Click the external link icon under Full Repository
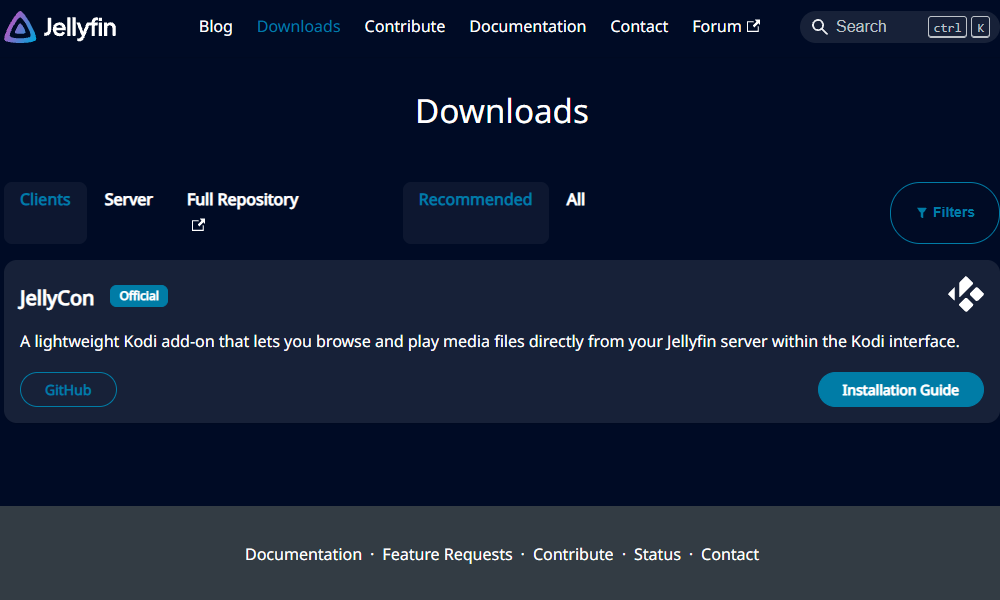The height and width of the screenshot is (600, 1000). pos(198,225)
